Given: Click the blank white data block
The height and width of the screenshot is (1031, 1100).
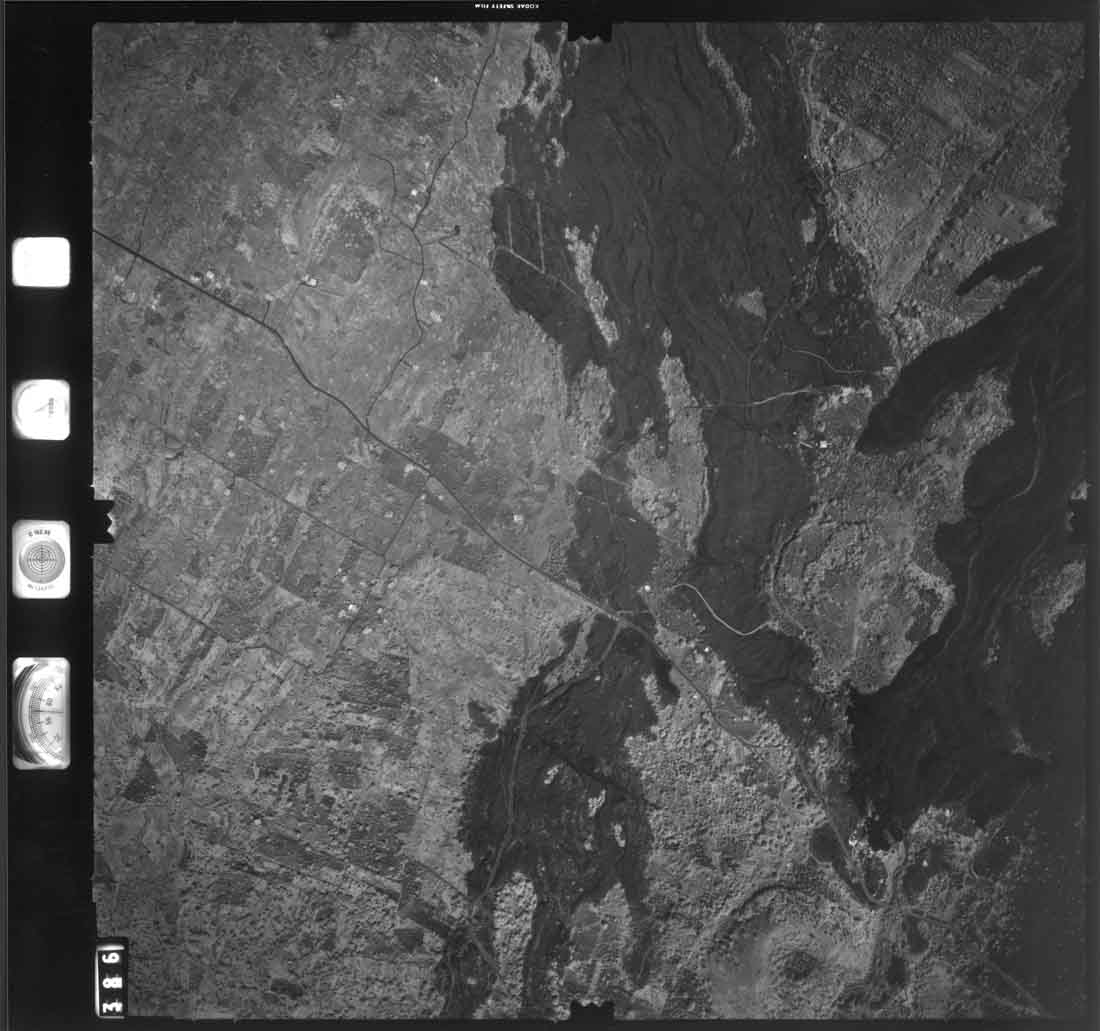Looking at the screenshot, I should [x=41, y=262].
